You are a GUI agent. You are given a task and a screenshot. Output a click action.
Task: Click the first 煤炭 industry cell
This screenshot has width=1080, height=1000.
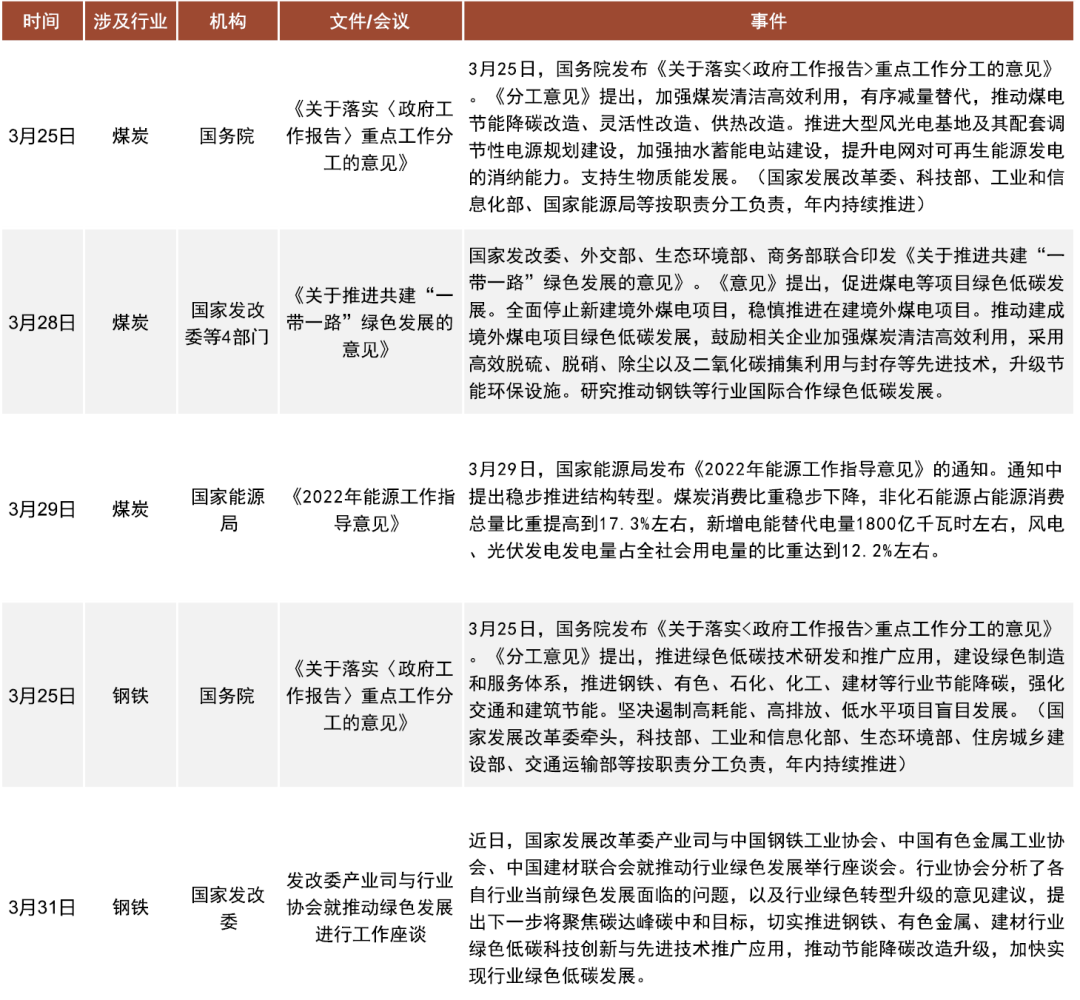click(x=127, y=136)
